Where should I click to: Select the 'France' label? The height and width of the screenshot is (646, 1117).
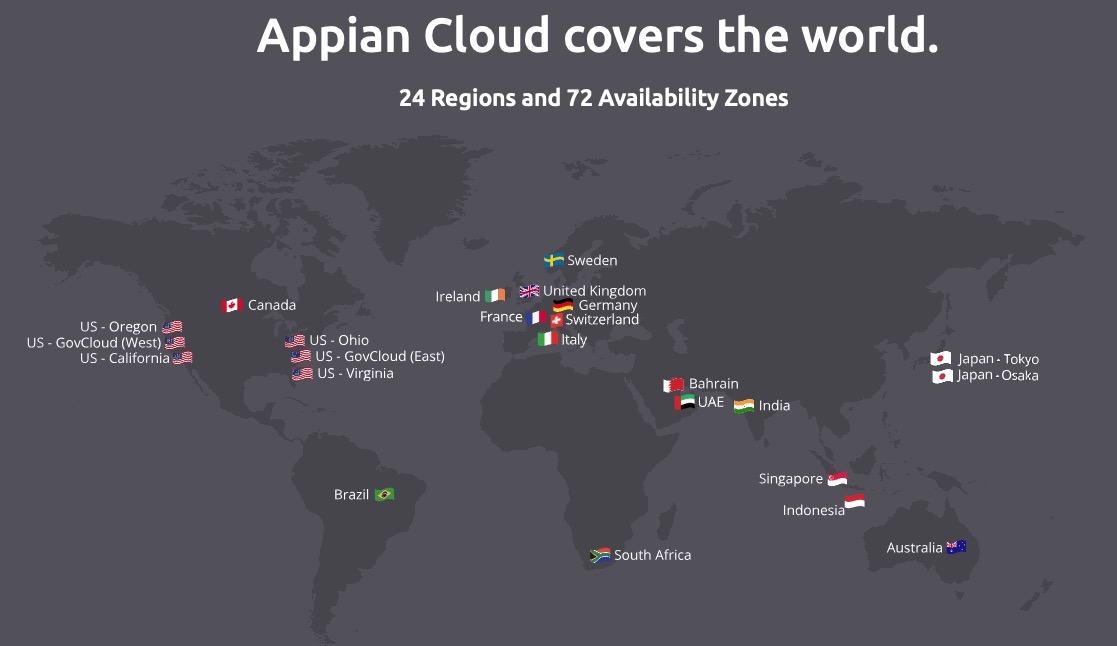(x=502, y=316)
